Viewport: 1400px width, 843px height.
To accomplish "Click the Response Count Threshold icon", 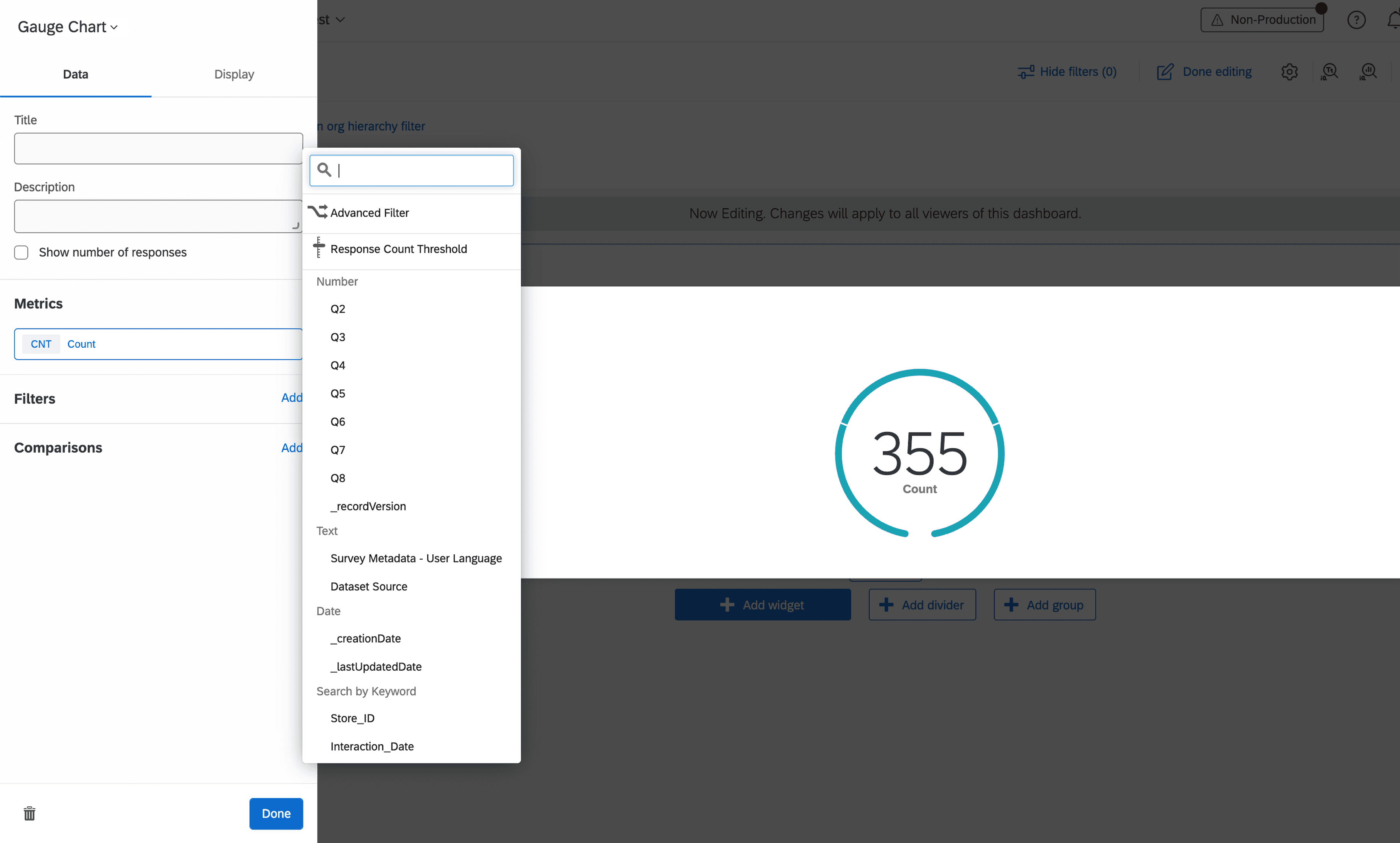I will click(319, 247).
